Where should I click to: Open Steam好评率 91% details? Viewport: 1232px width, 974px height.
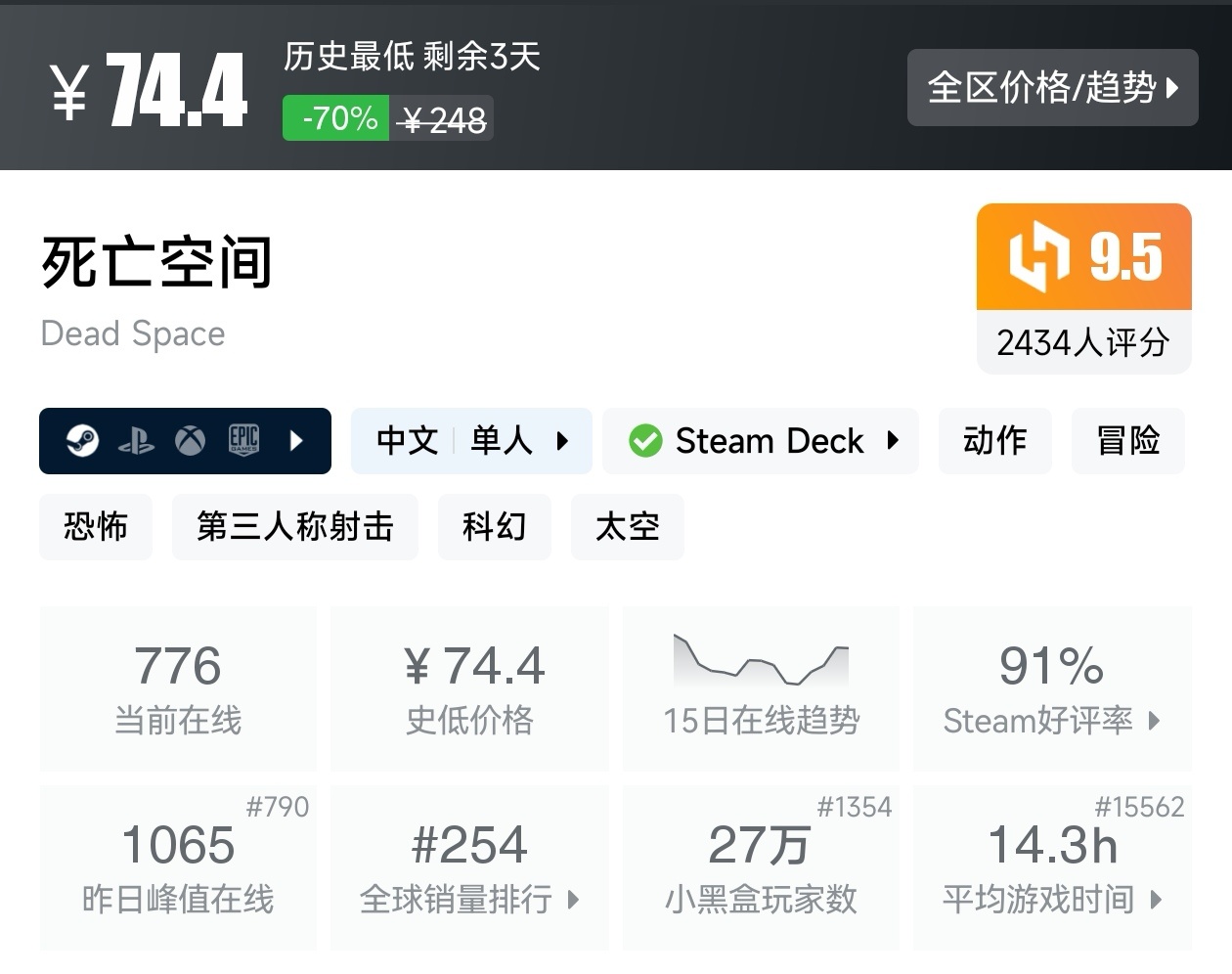pyautogui.click(x=1052, y=688)
